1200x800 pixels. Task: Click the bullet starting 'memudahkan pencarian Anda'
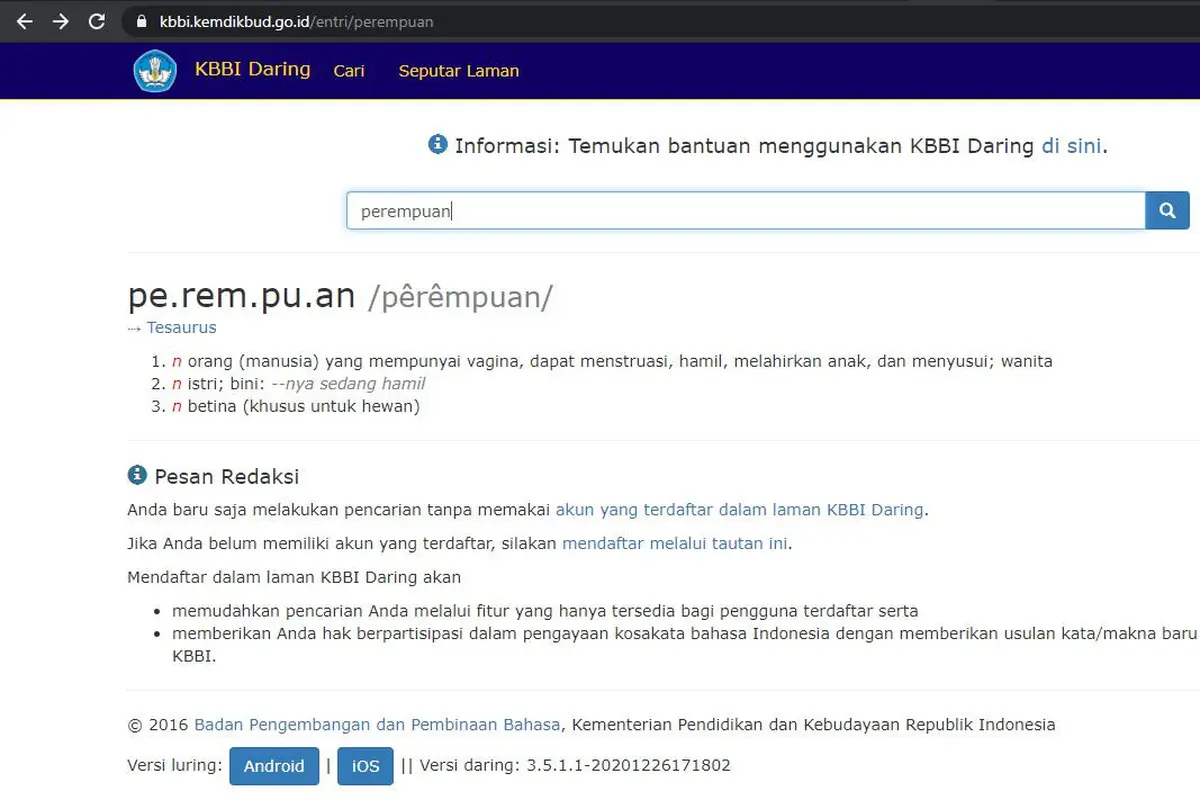(x=545, y=611)
